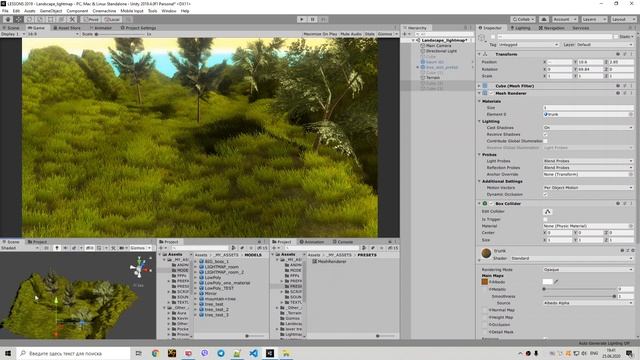Select the Hand tool in the toolbar

(x=8, y=19)
